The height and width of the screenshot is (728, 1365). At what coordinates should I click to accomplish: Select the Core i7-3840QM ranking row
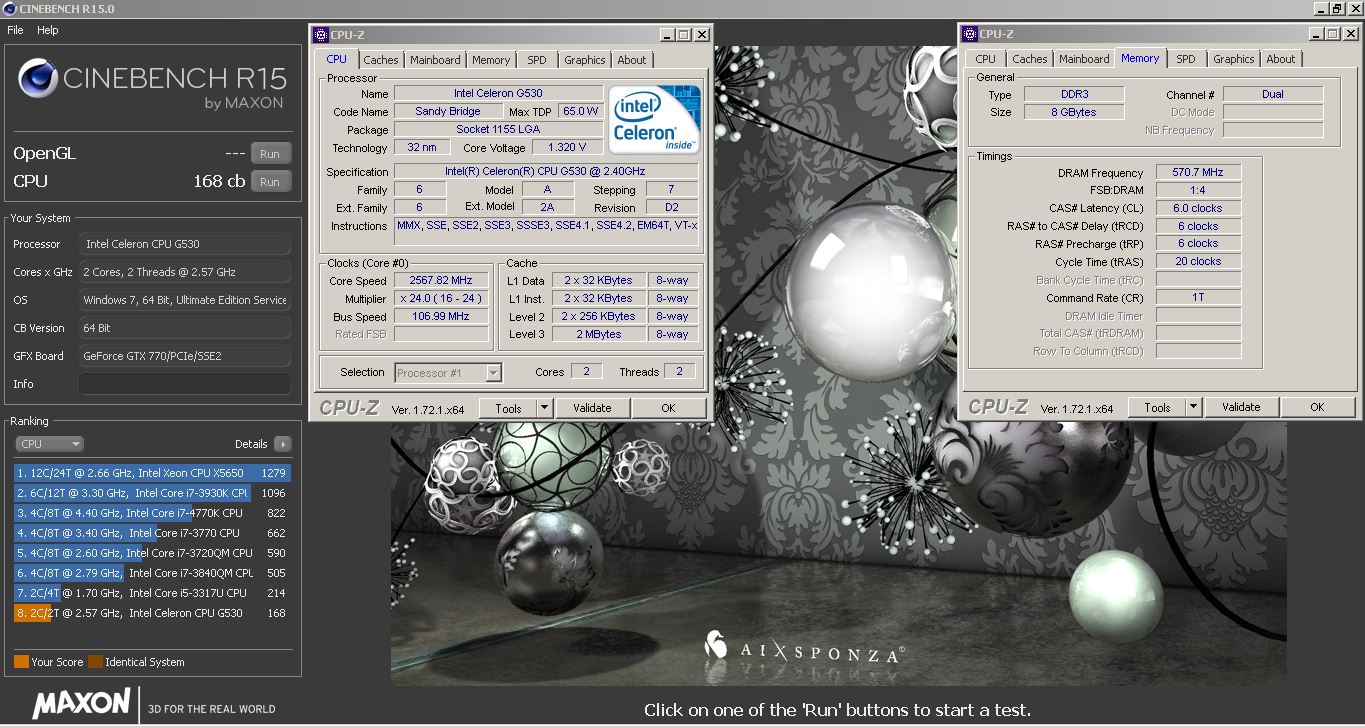coord(151,573)
